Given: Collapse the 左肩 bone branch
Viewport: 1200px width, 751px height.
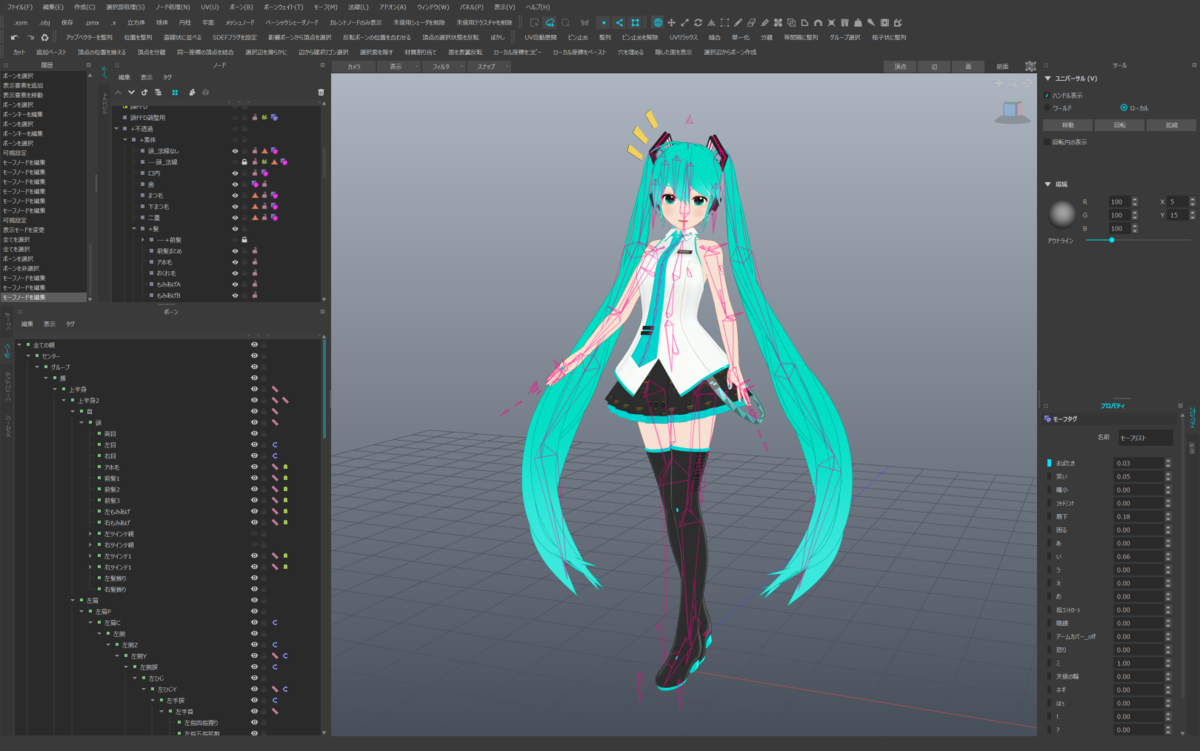Looking at the screenshot, I should point(71,600).
